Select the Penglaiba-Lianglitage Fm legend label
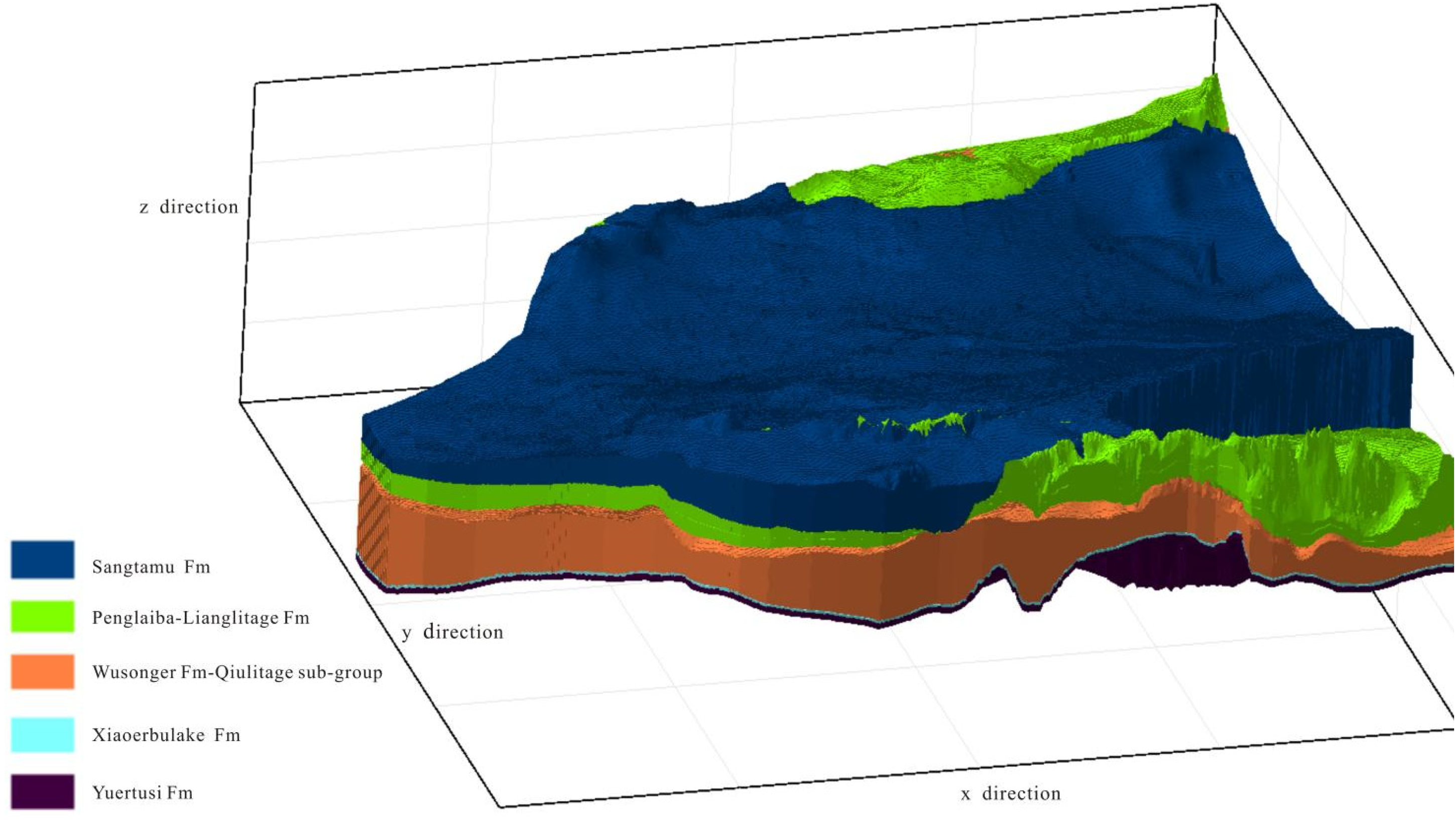Image resolution: width=1456 pixels, height=820 pixels. [x=201, y=618]
